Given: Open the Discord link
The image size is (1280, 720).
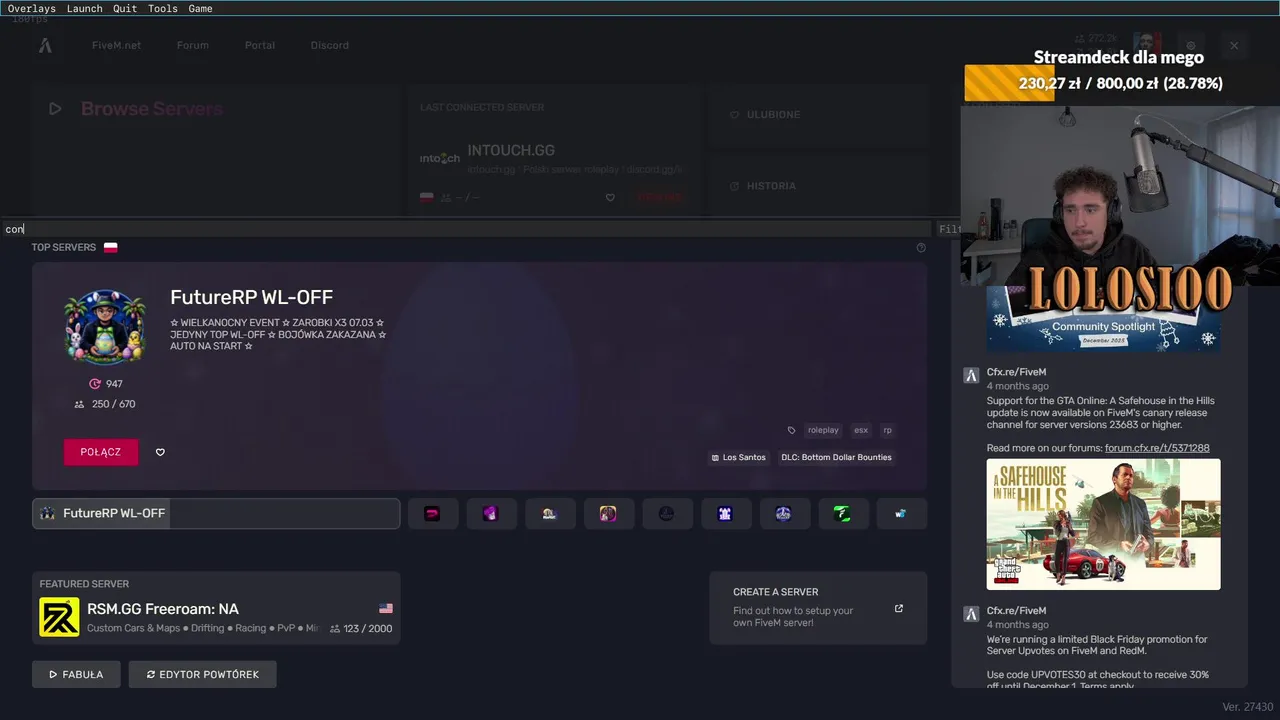Looking at the screenshot, I should [x=329, y=45].
